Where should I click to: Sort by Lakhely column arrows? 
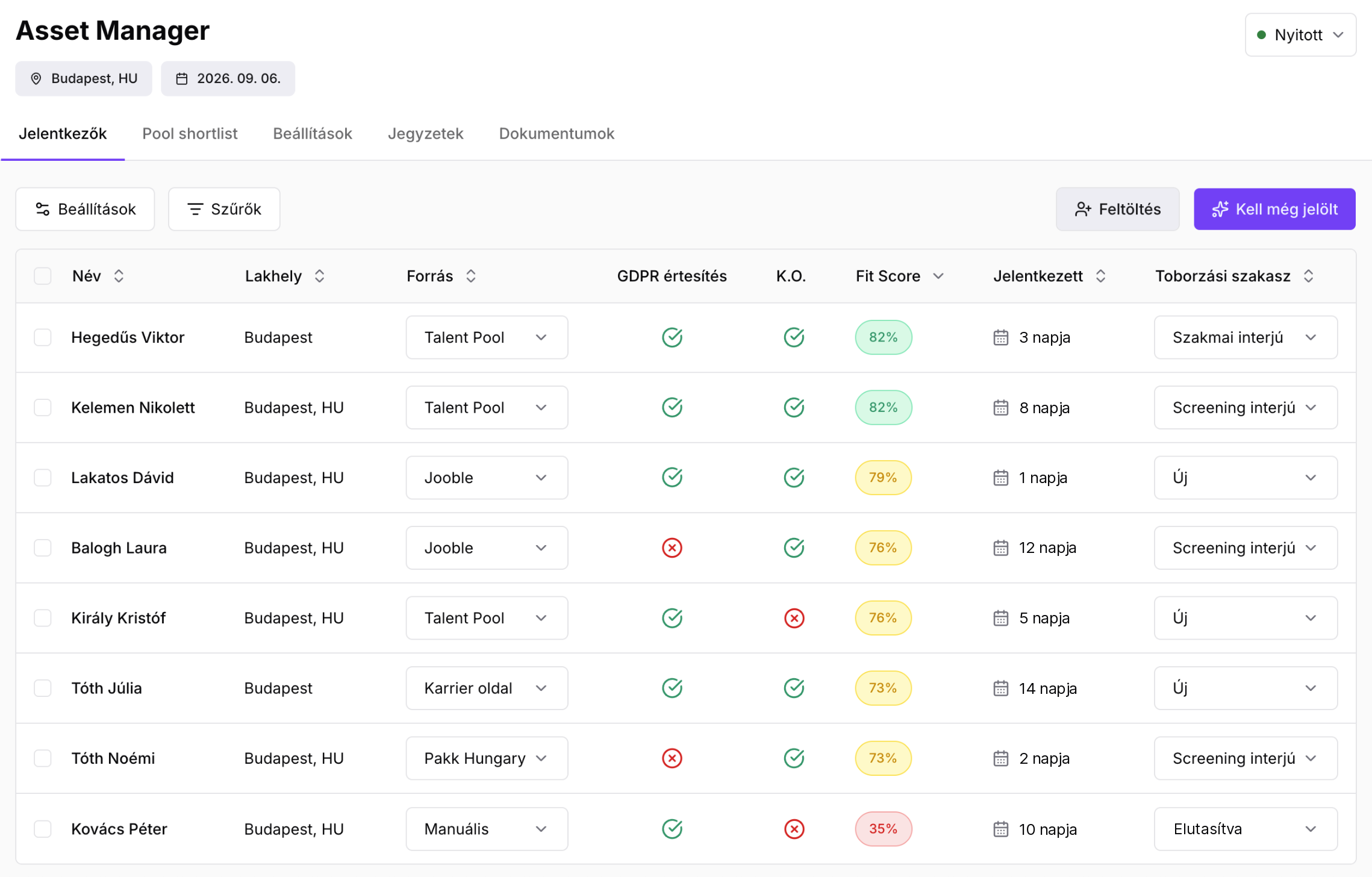pyautogui.click(x=319, y=276)
